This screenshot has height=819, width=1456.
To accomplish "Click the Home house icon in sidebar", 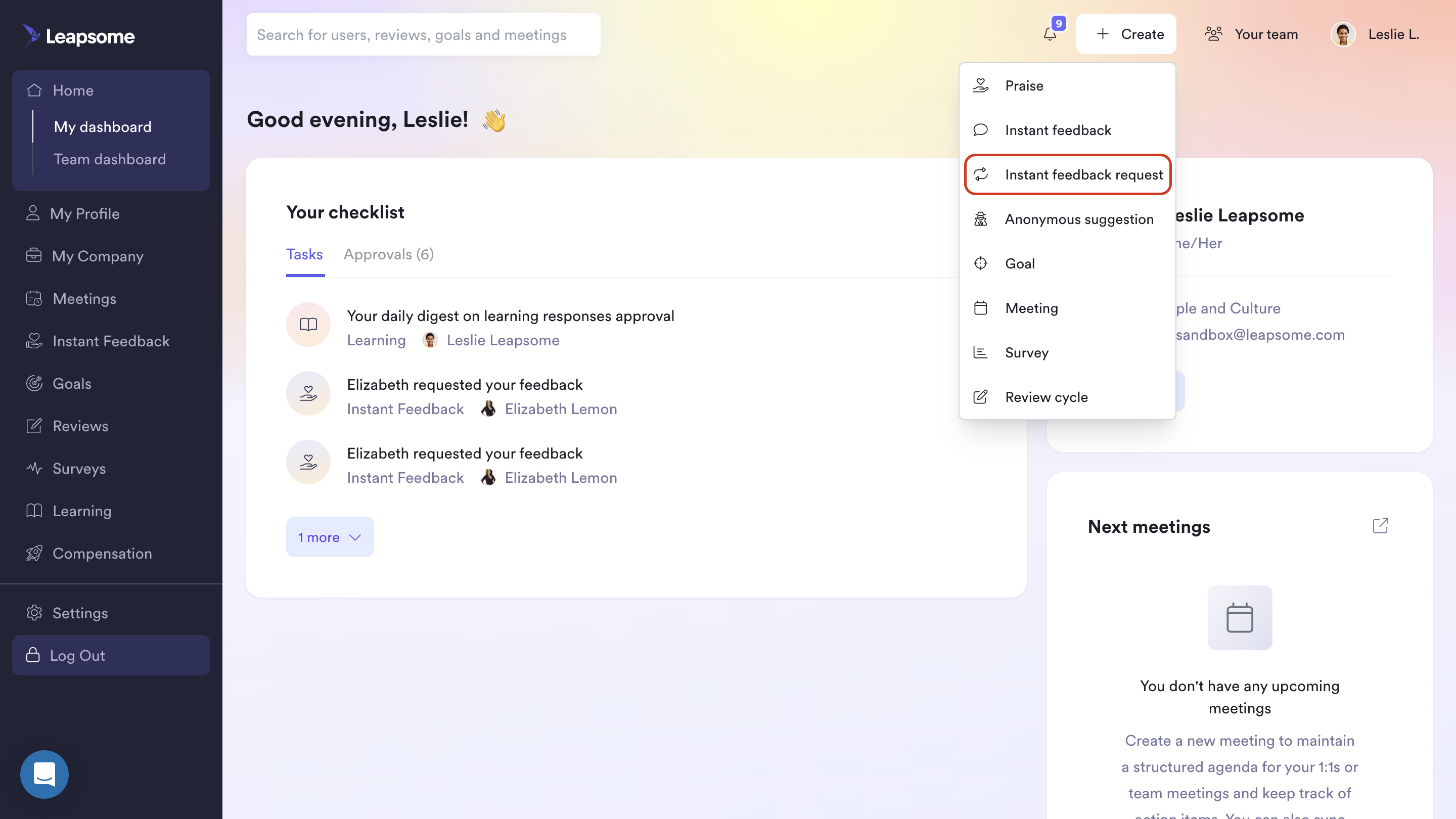I will click(34, 90).
